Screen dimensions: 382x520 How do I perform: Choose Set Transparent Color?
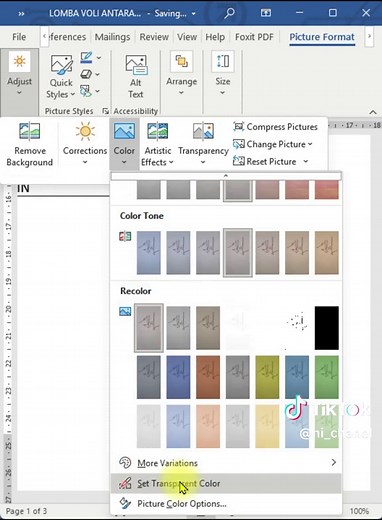click(x=226, y=483)
